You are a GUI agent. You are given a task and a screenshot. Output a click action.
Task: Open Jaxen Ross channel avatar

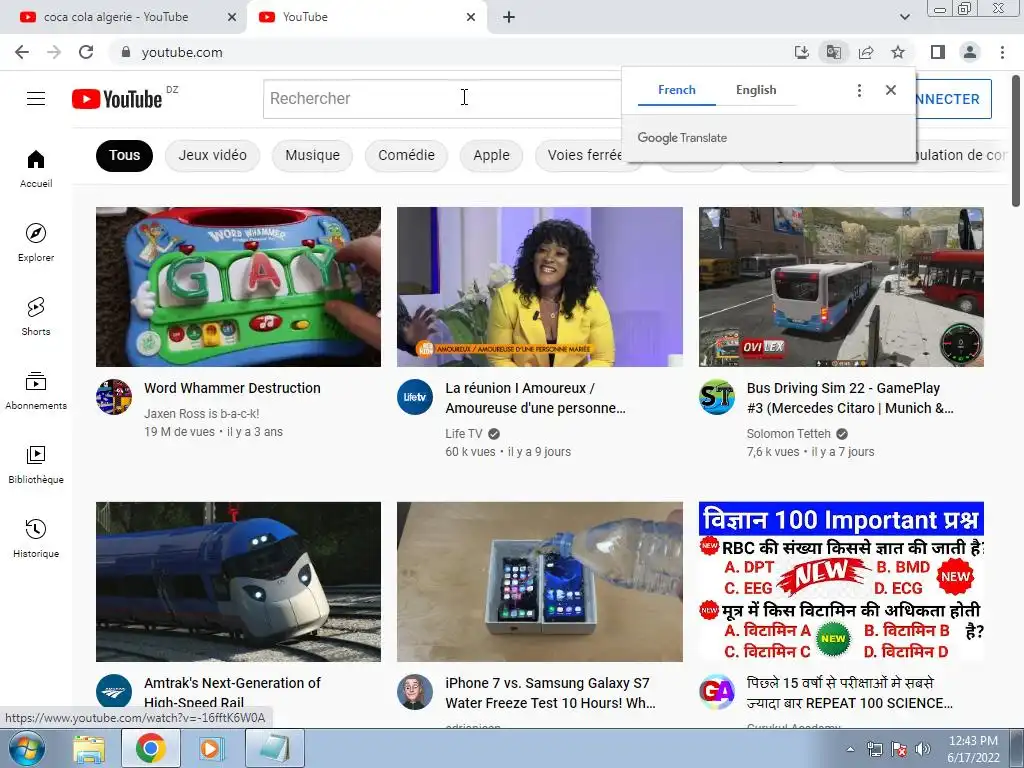(114, 396)
